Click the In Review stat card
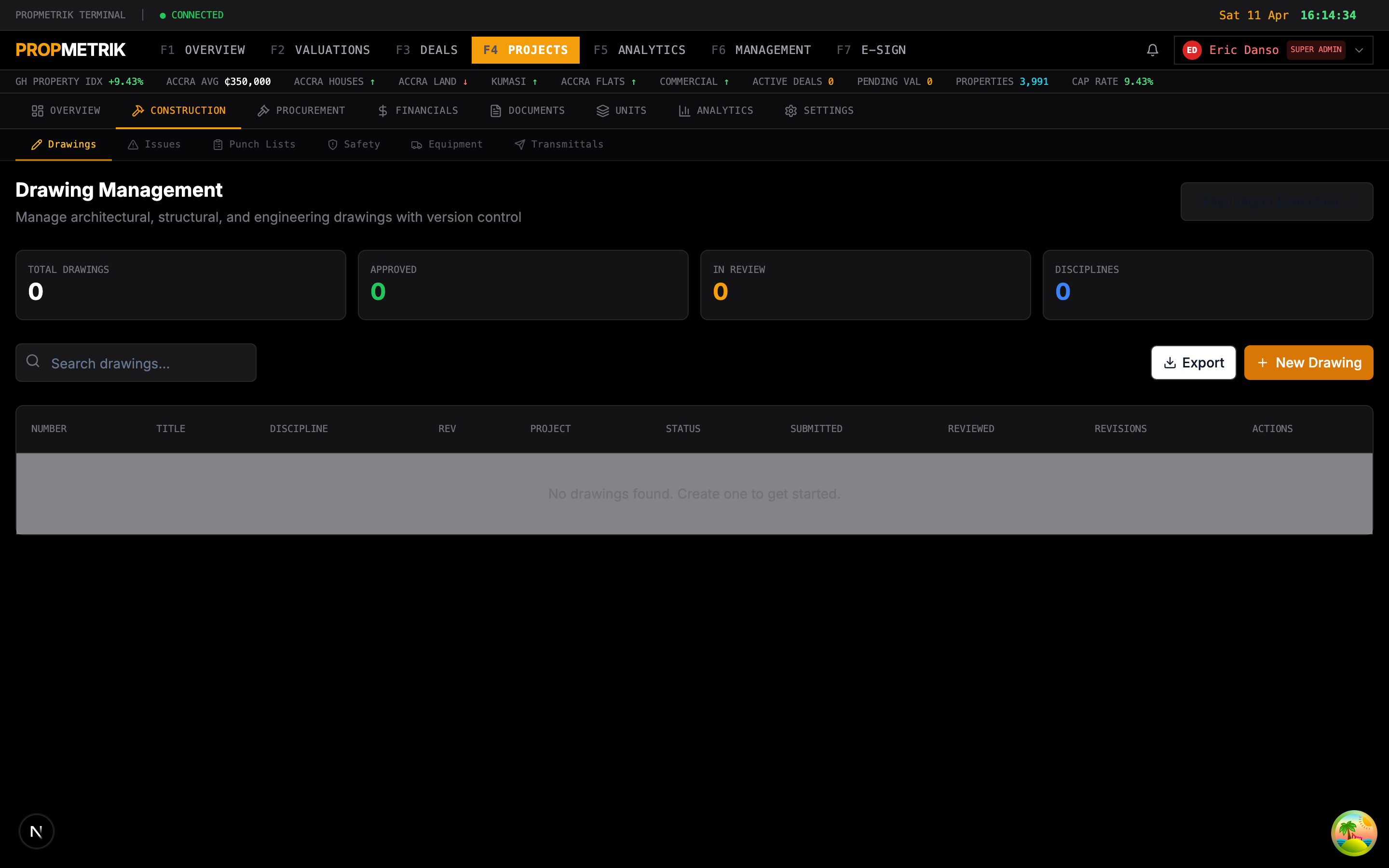1389x868 pixels. click(x=866, y=285)
